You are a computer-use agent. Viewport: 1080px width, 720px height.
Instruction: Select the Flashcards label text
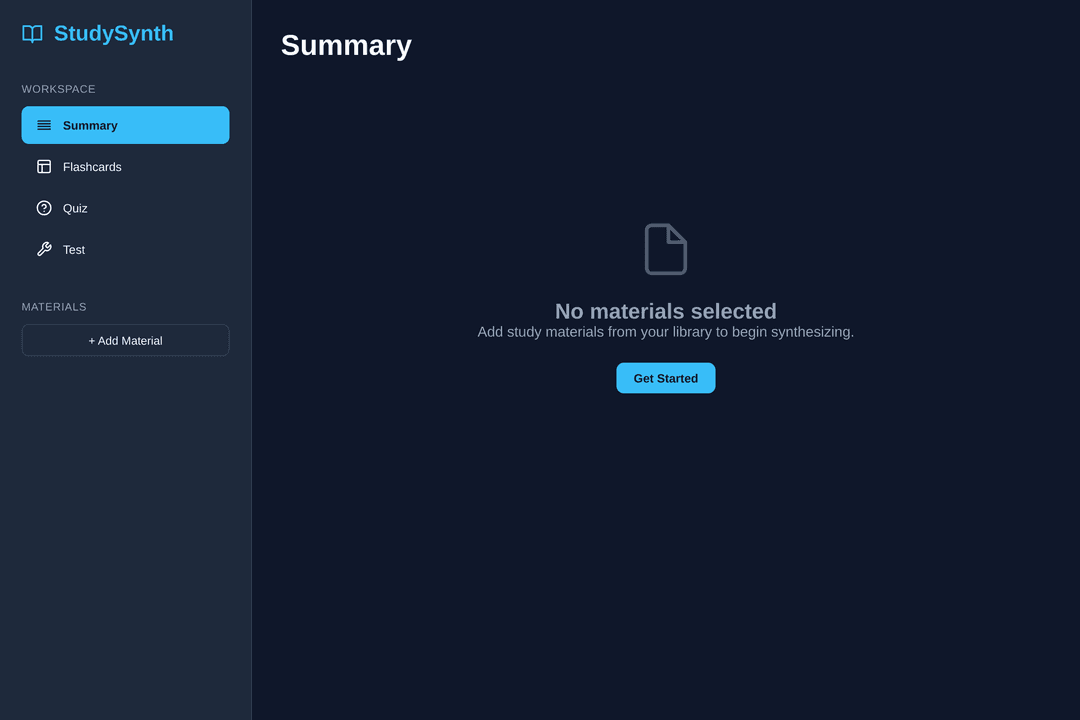tap(92, 167)
